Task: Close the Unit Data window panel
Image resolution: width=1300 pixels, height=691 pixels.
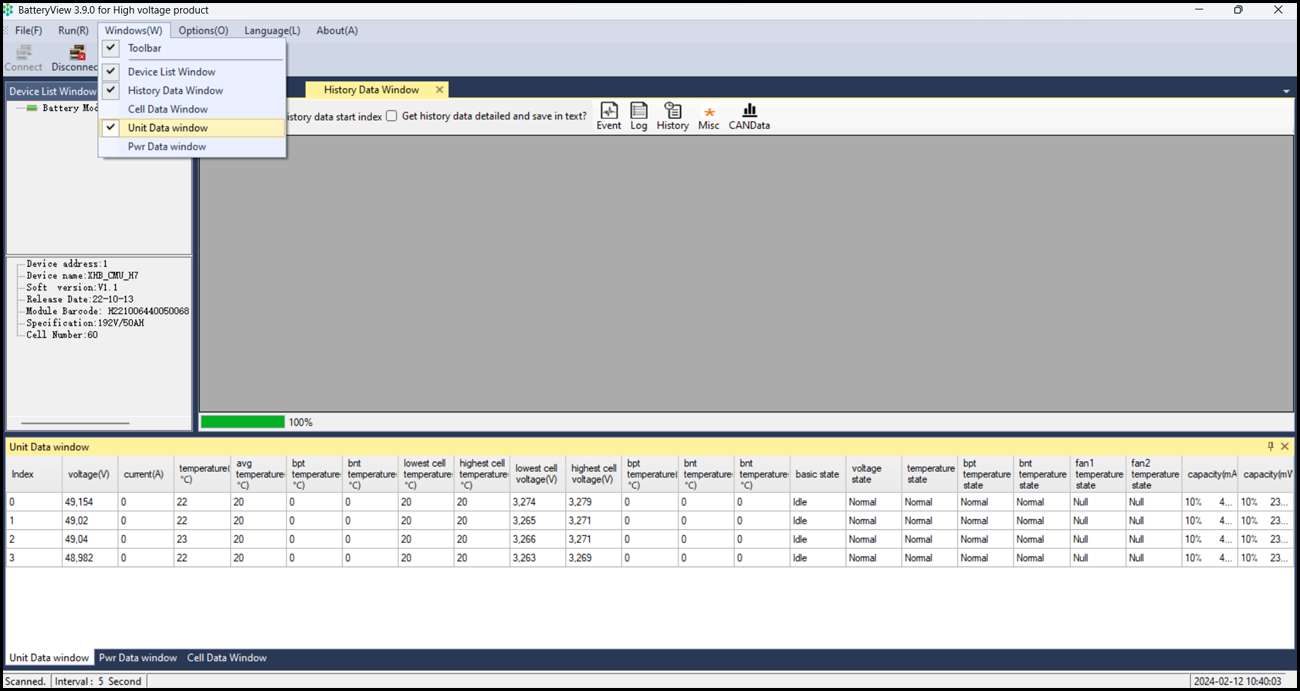Action: pos(1285,446)
